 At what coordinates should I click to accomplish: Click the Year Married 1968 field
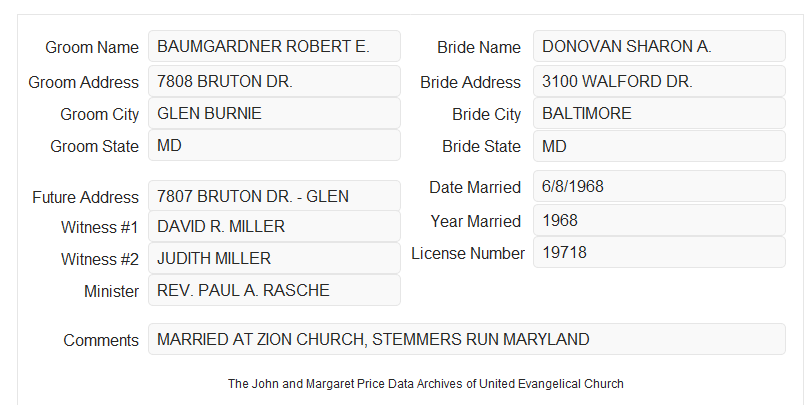[659, 220]
